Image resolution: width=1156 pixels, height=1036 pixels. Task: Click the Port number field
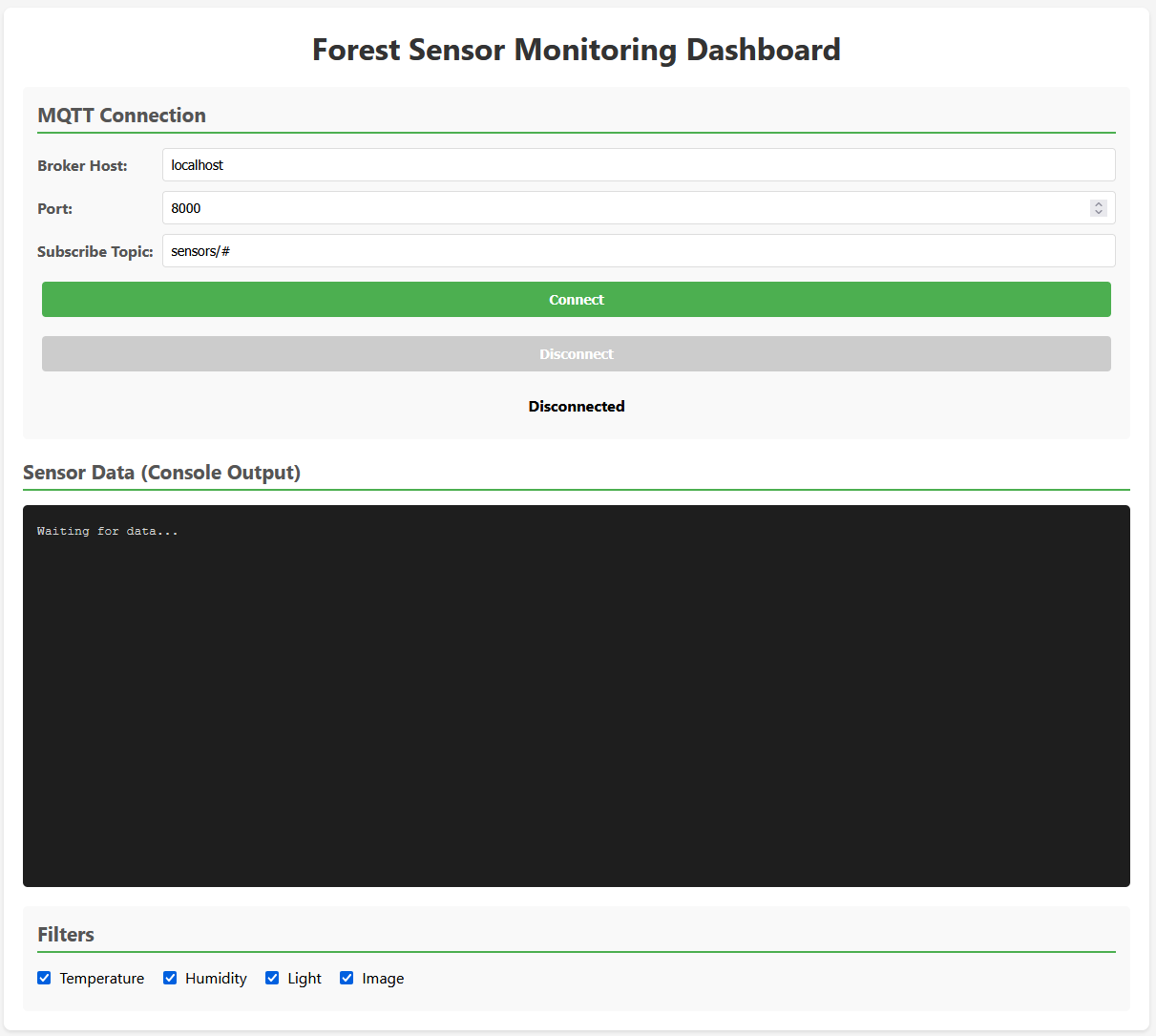[573, 207]
